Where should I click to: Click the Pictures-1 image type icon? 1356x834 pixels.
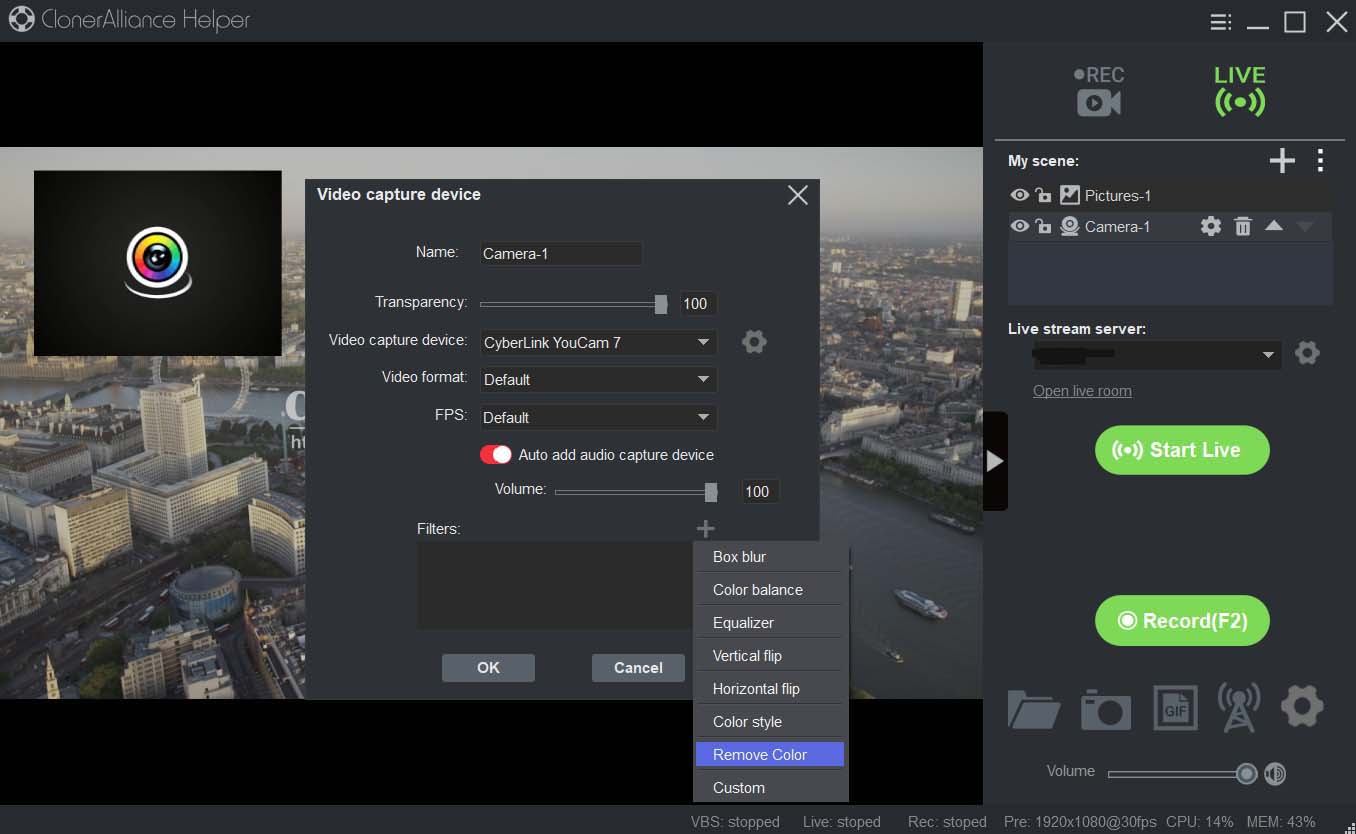tap(1070, 195)
